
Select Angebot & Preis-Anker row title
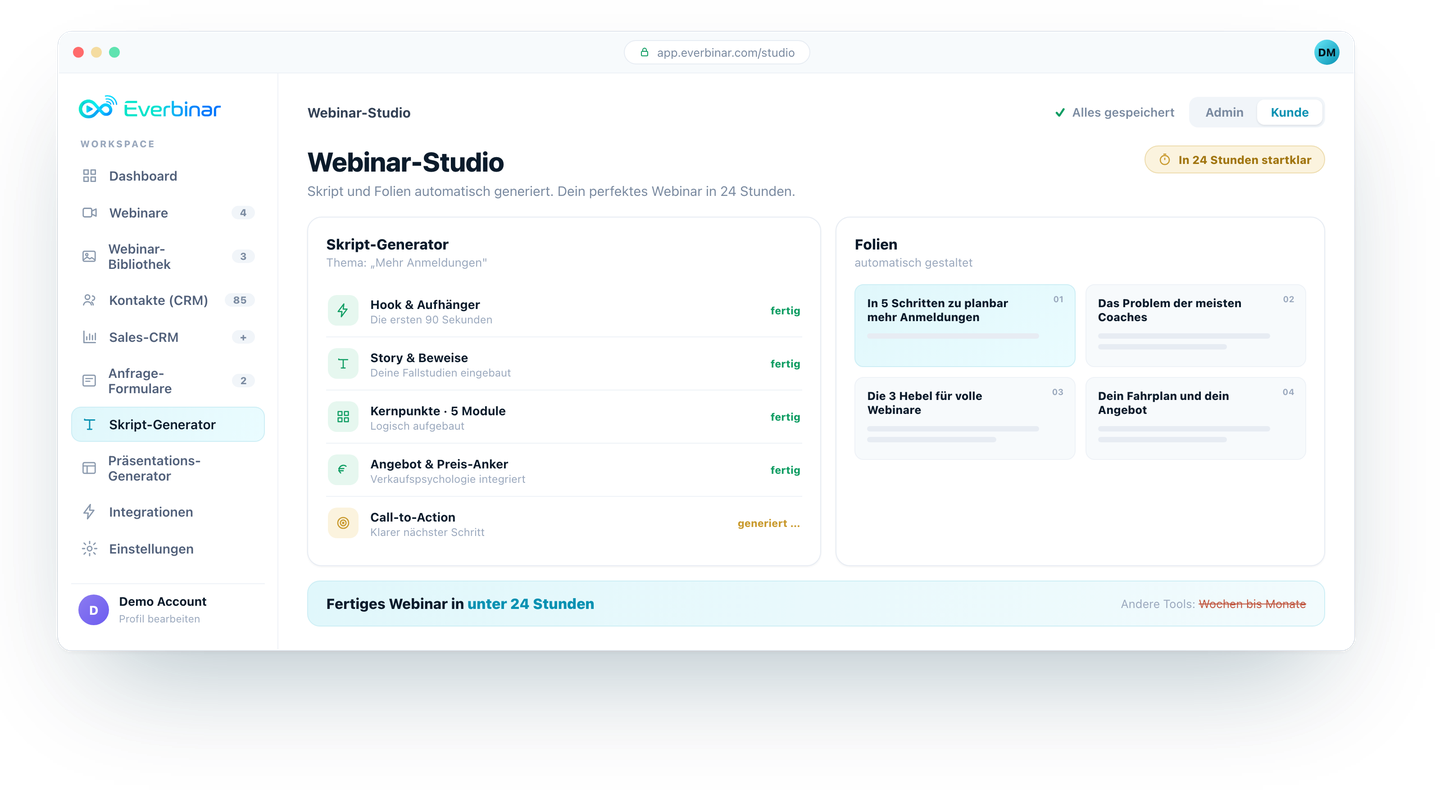point(439,464)
